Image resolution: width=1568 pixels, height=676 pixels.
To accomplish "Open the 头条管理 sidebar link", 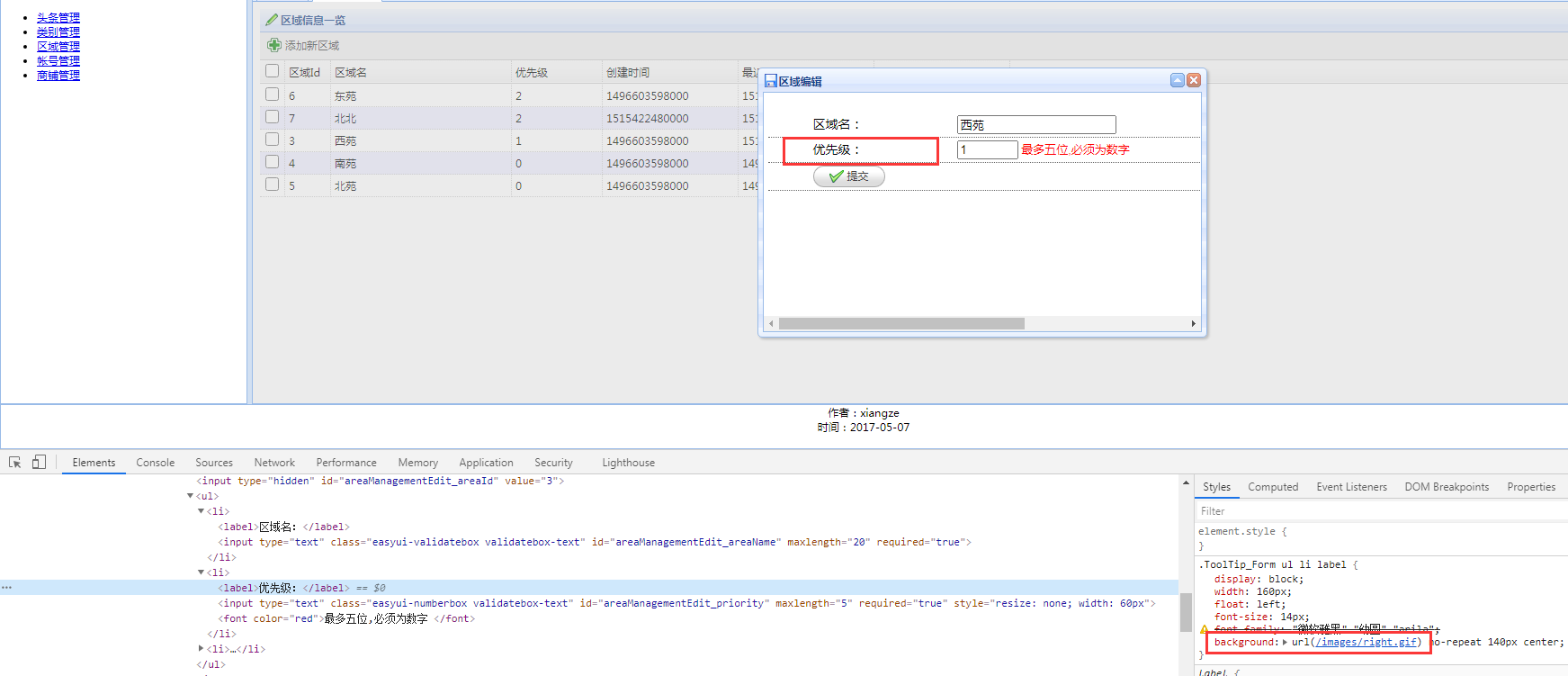I will [58, 18].
